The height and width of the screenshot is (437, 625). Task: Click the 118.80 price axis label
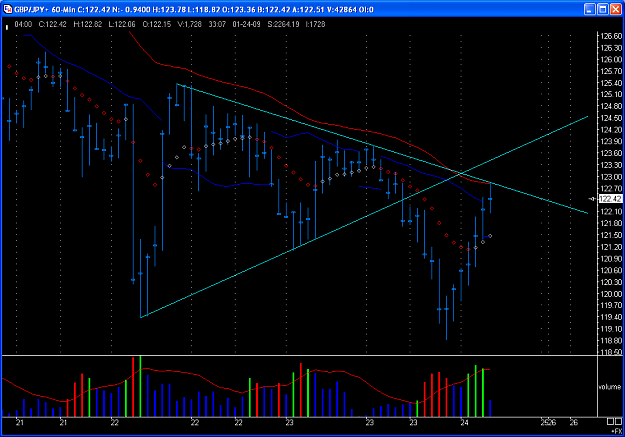611,341
